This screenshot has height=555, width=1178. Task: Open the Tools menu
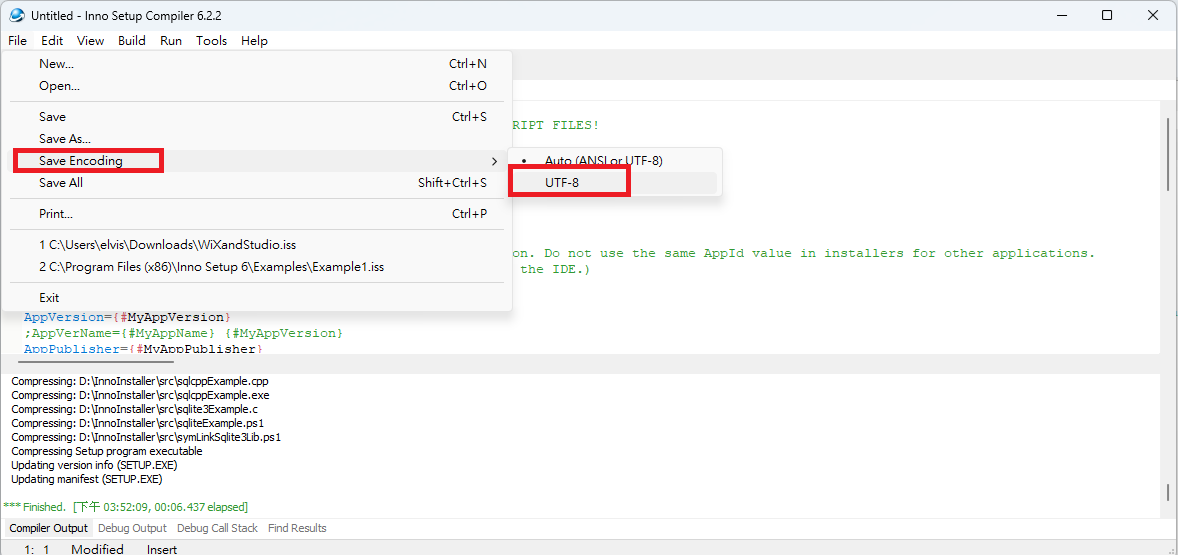211,41
